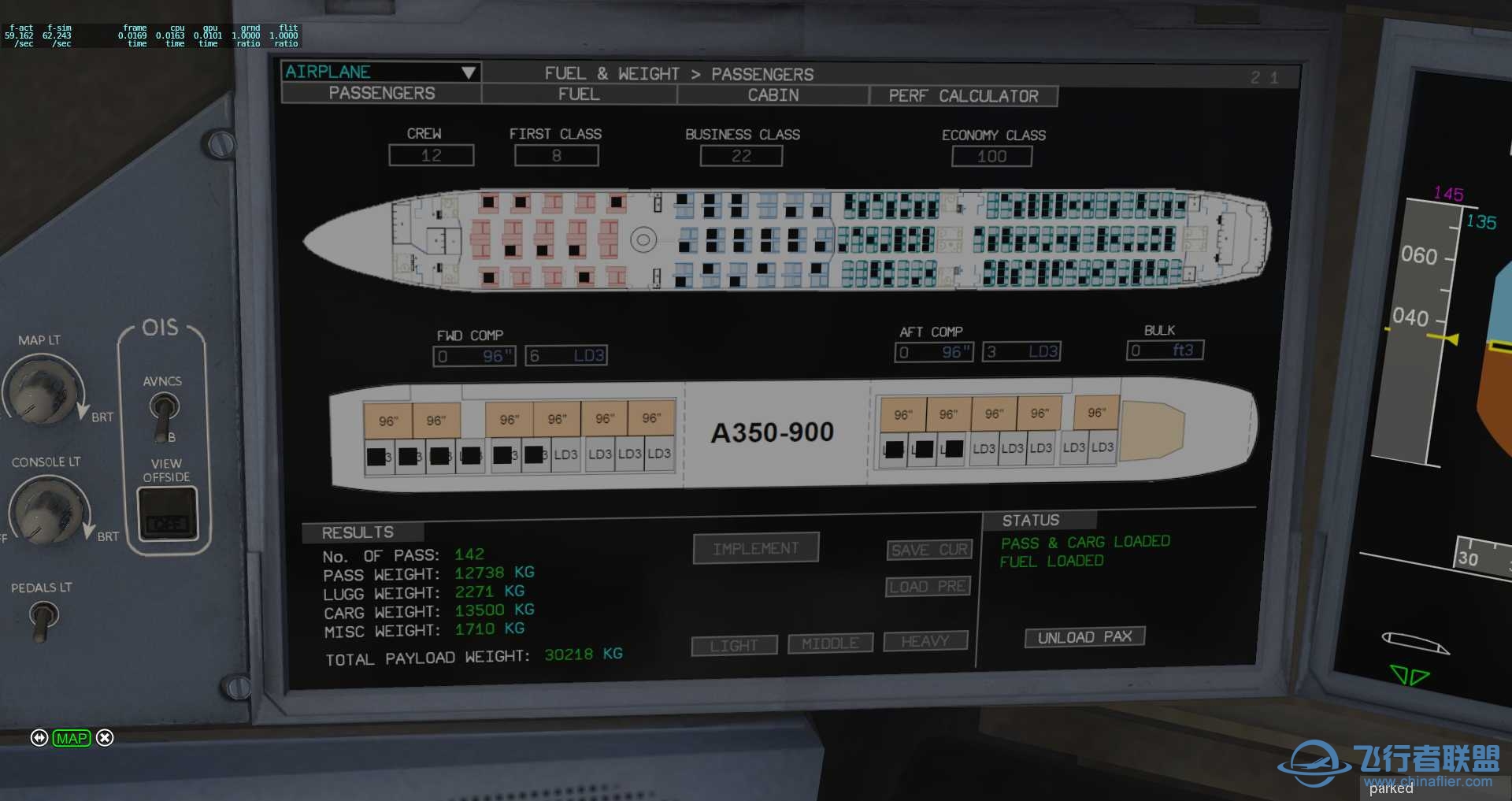1512x801 pixels.
Task: Choose the MIDDLE load preset
Action: [830, 643]
